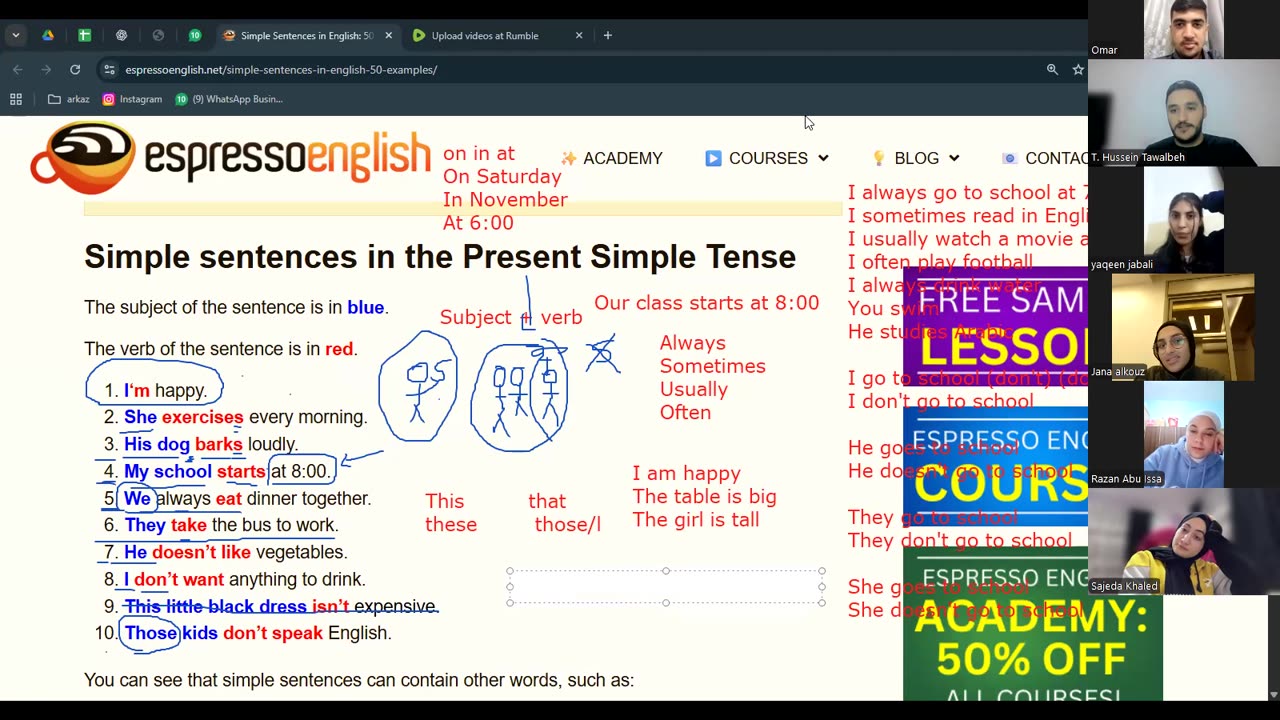Screen dimensions: 1280x720
Task: Select Jana alkouz's video thumbnail
Action: [1184, 328]
